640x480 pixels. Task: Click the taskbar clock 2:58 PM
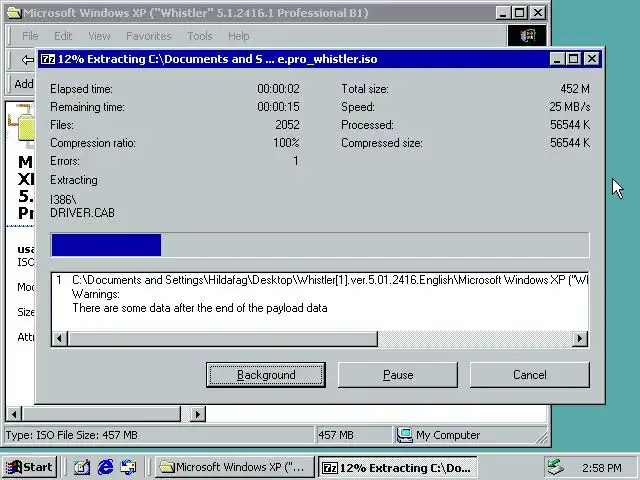point(602,468)
